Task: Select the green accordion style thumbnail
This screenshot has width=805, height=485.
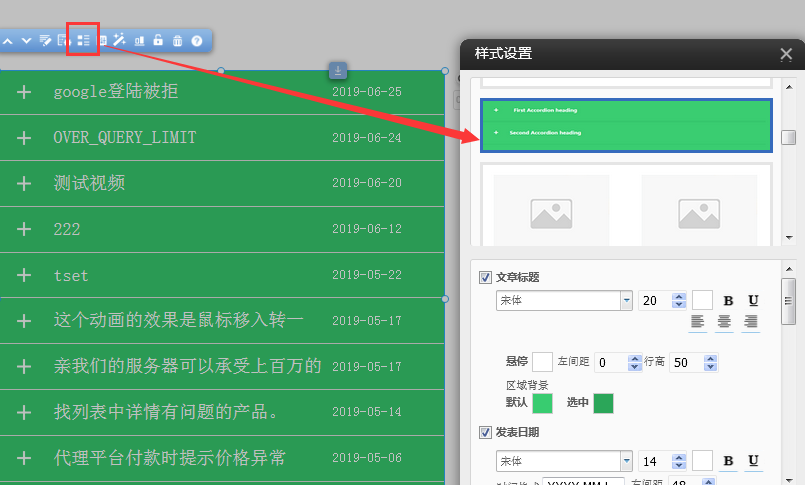Action: click(x=626, y=125)
